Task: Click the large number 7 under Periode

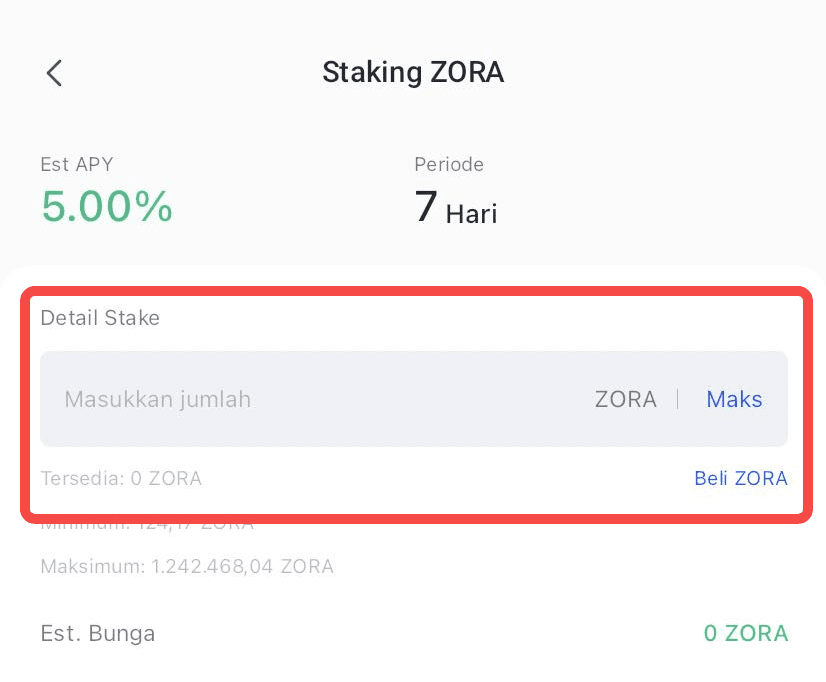Action: (x=426, y=207)
